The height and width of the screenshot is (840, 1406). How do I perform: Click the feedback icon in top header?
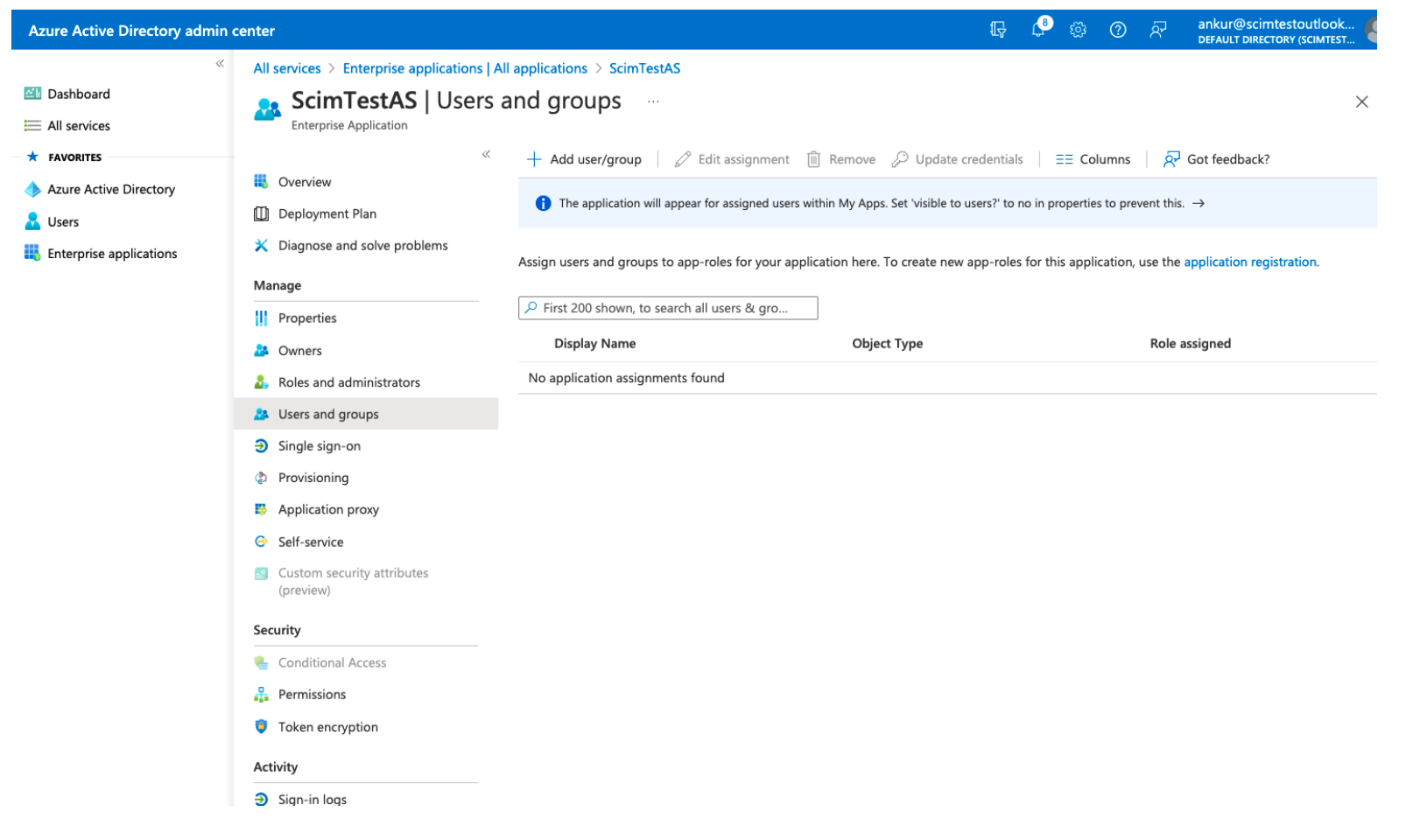click(x=1158, y=30)
